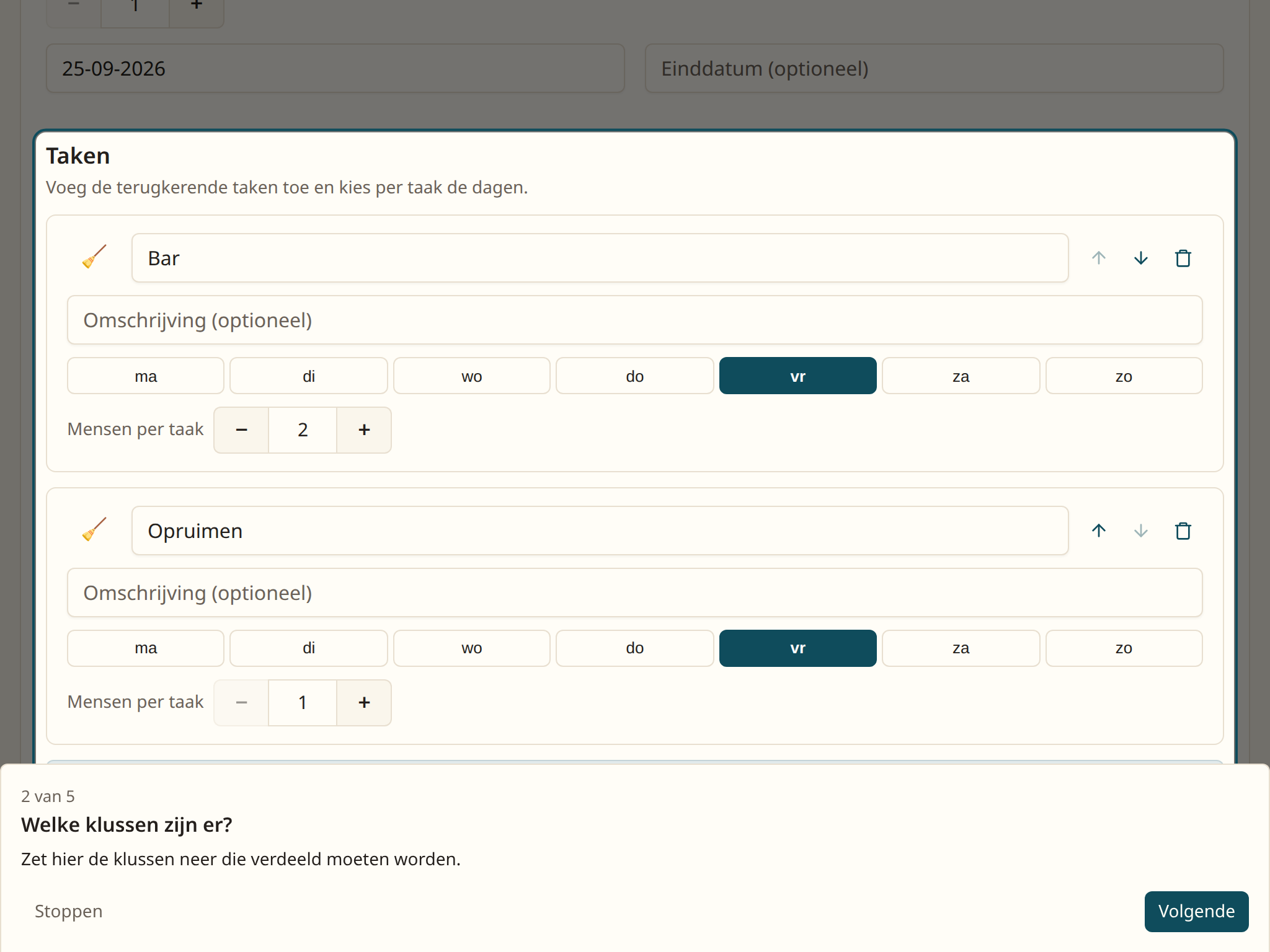Decrease Mensen per taak for Bar

point(241,430)
